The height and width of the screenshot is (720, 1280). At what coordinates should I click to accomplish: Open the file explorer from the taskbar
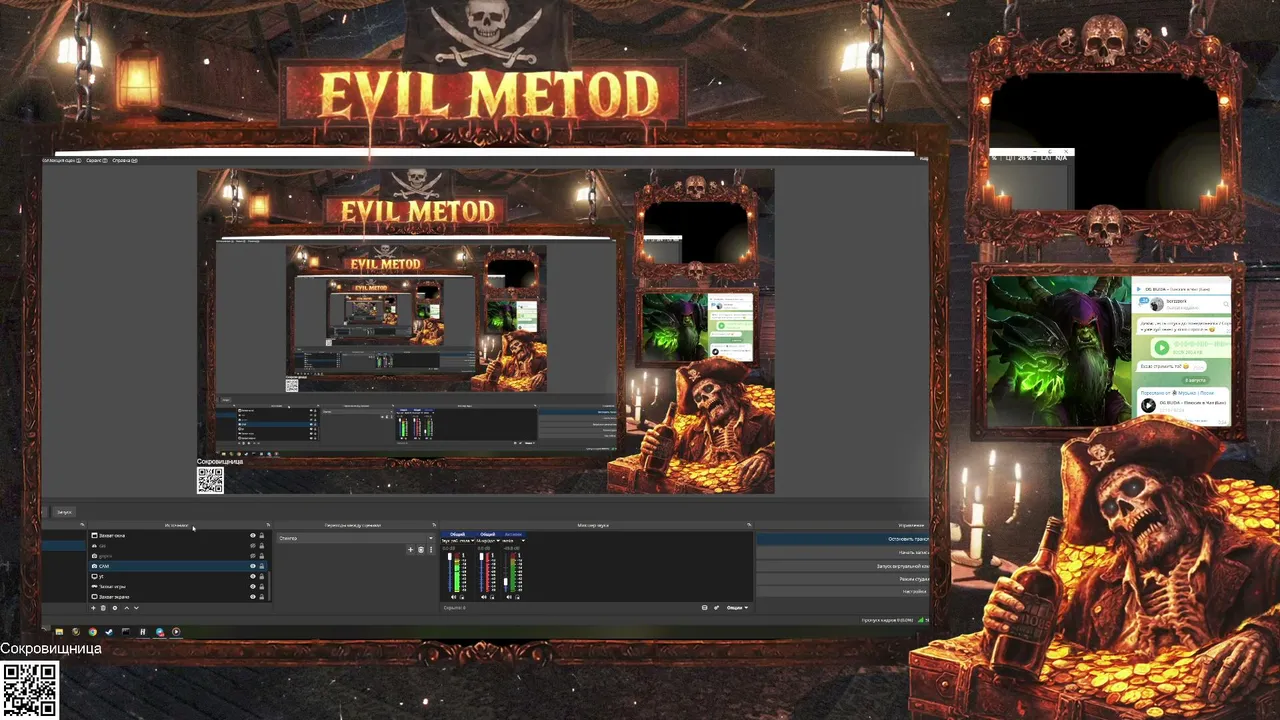59,632
